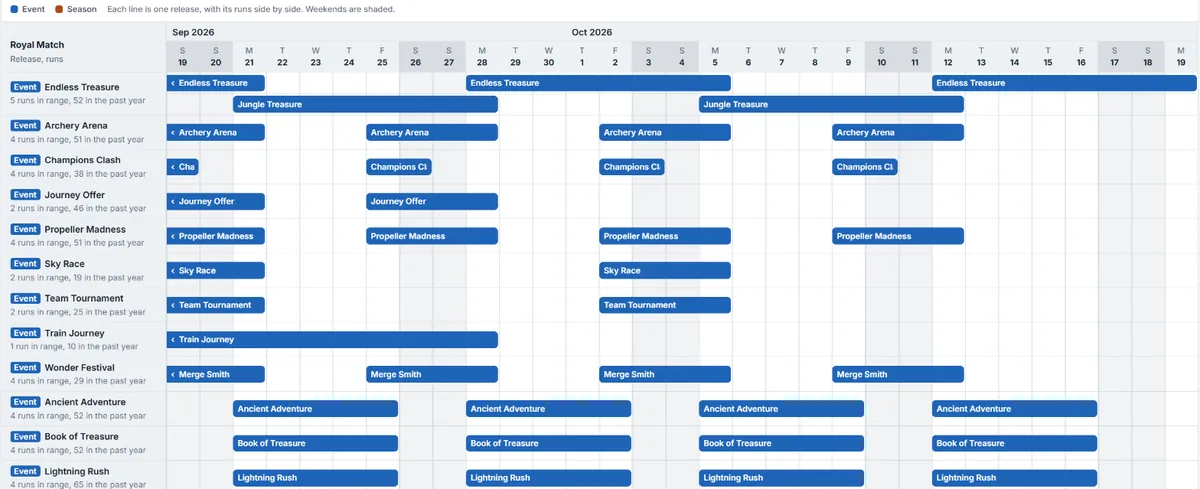The width and height of the screenshot is (1200, 489).
Task: Open the Team Tournament row label
Action: [x=84, y=298]
